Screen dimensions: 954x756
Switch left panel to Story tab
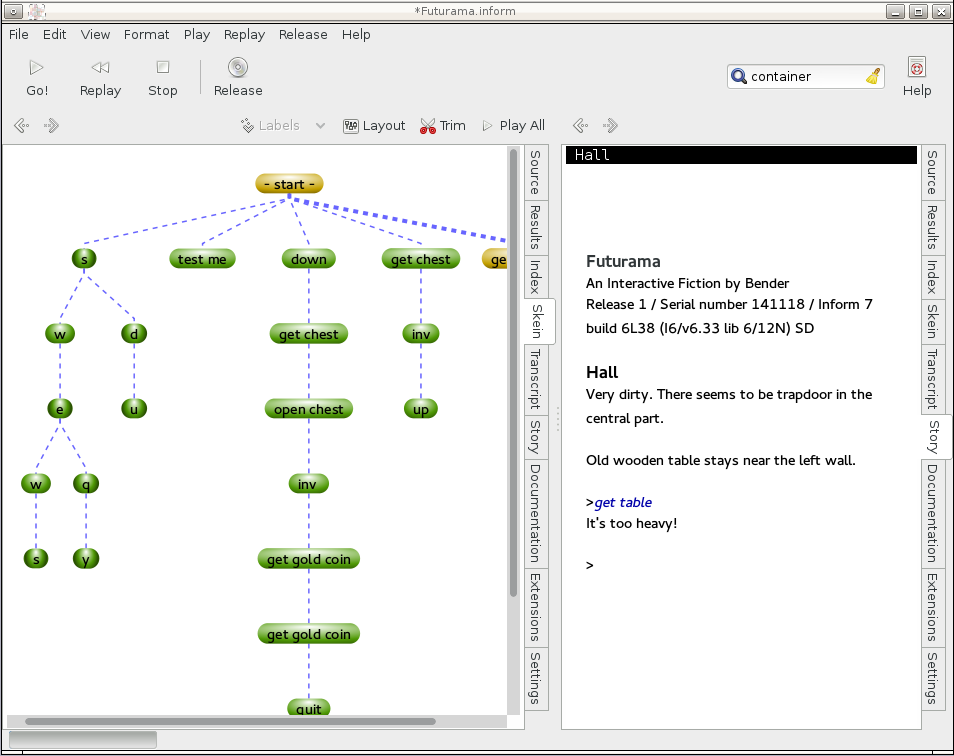click(535, 437)
